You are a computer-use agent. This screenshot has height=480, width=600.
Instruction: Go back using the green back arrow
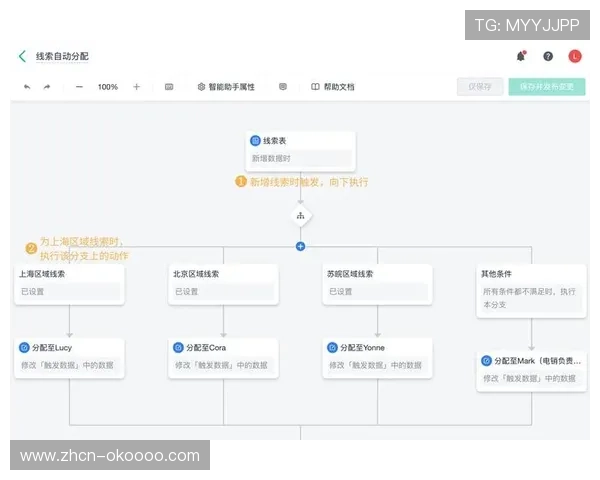pos(22,56)
